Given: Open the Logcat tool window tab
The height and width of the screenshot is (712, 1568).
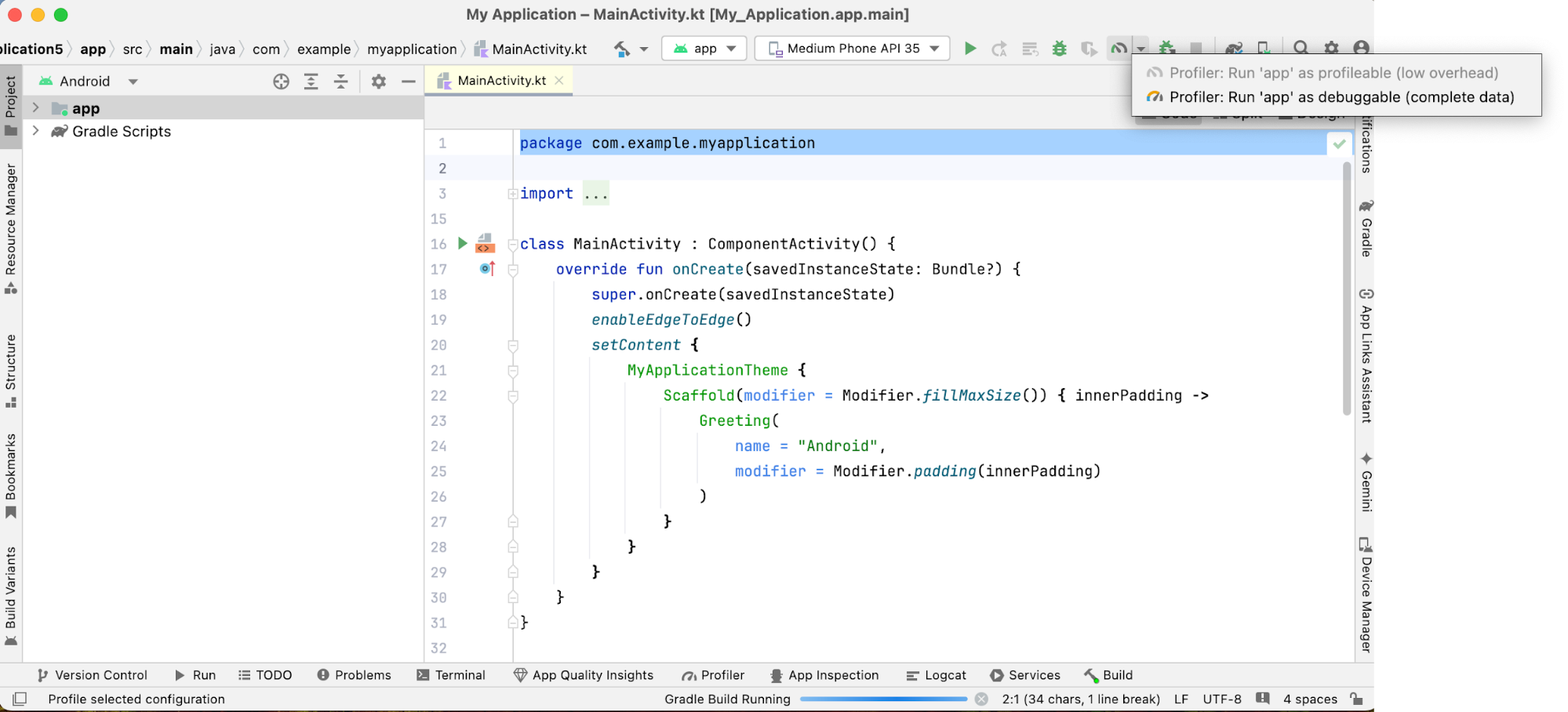Looking at the screenshot, I should (936, 675).
